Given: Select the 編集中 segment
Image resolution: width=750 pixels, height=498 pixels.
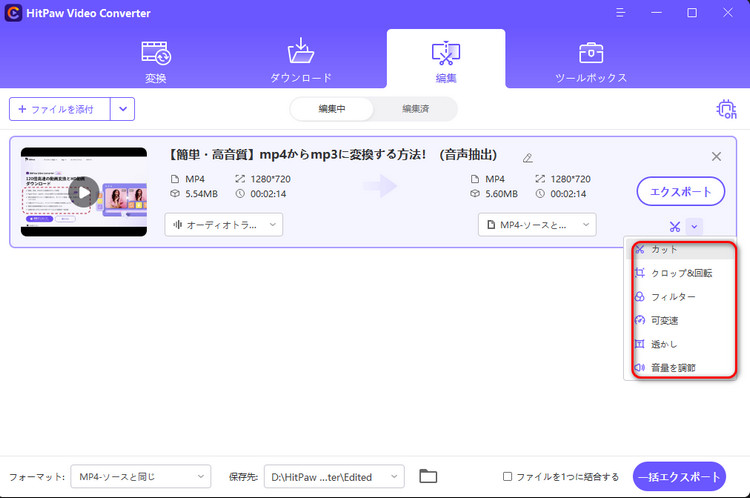Looking at the screenshot, I should (332, 109).
